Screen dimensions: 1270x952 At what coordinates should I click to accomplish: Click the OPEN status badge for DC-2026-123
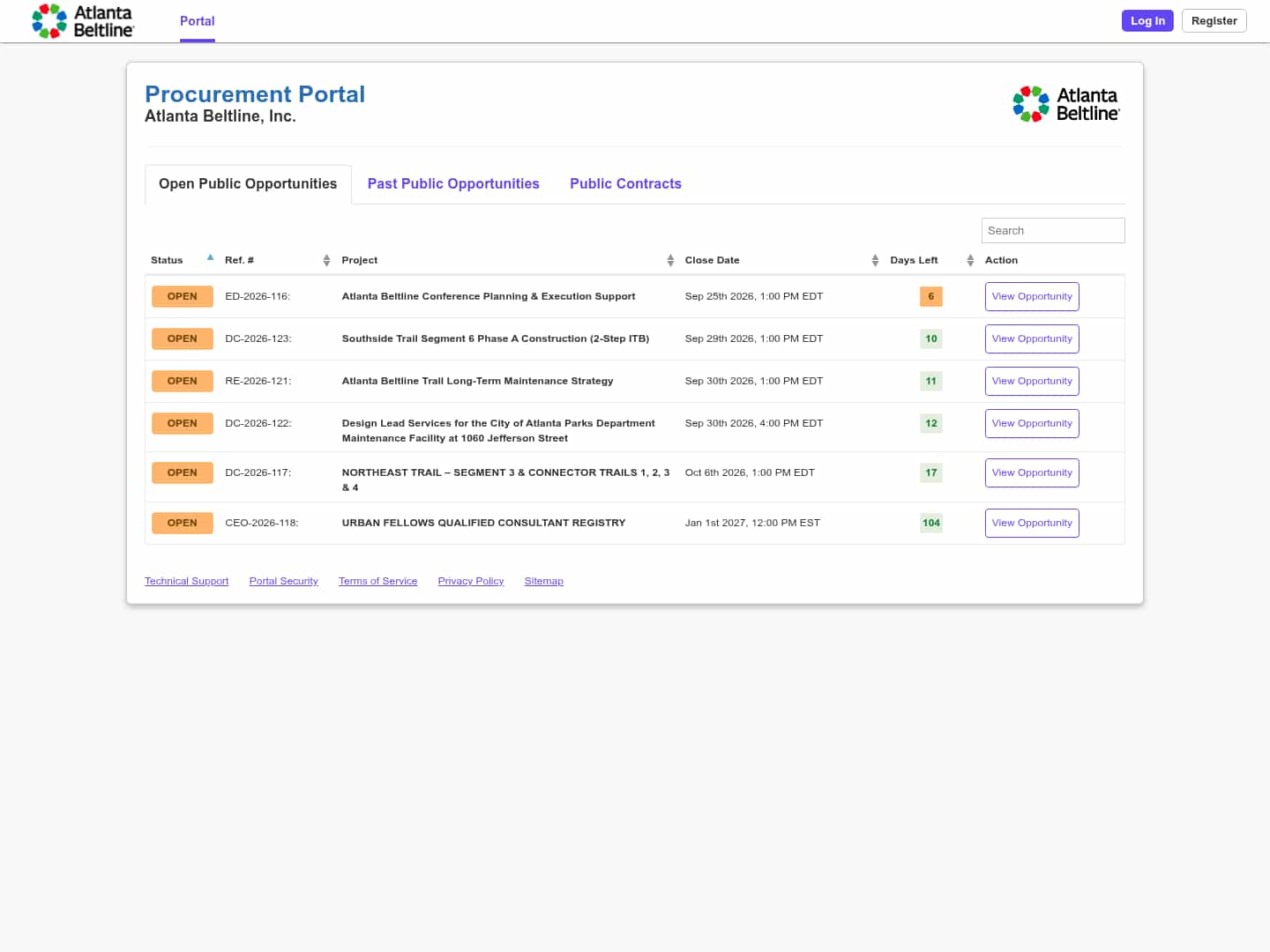(183, 339)
